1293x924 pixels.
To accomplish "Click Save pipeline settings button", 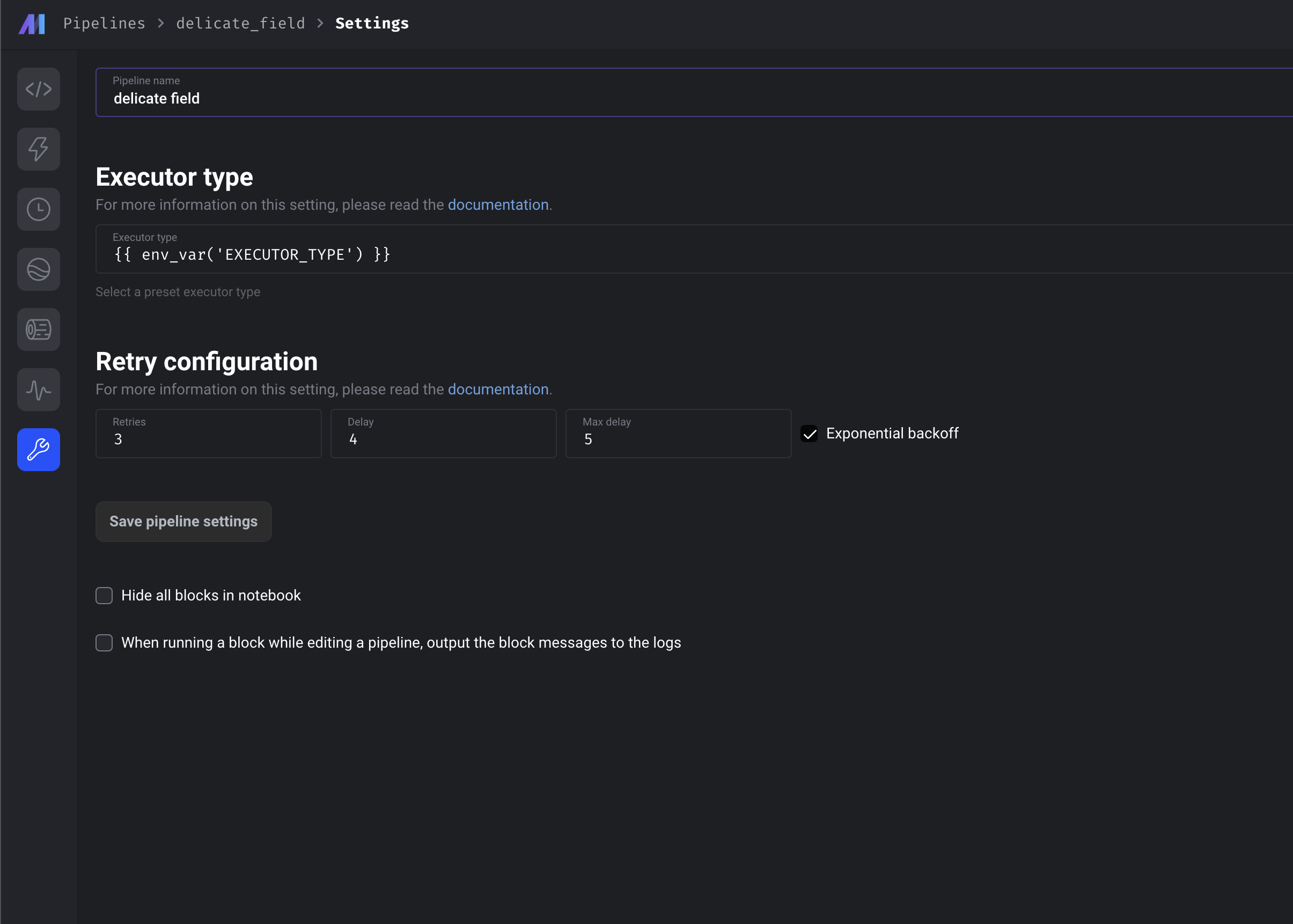I will 183,521.
